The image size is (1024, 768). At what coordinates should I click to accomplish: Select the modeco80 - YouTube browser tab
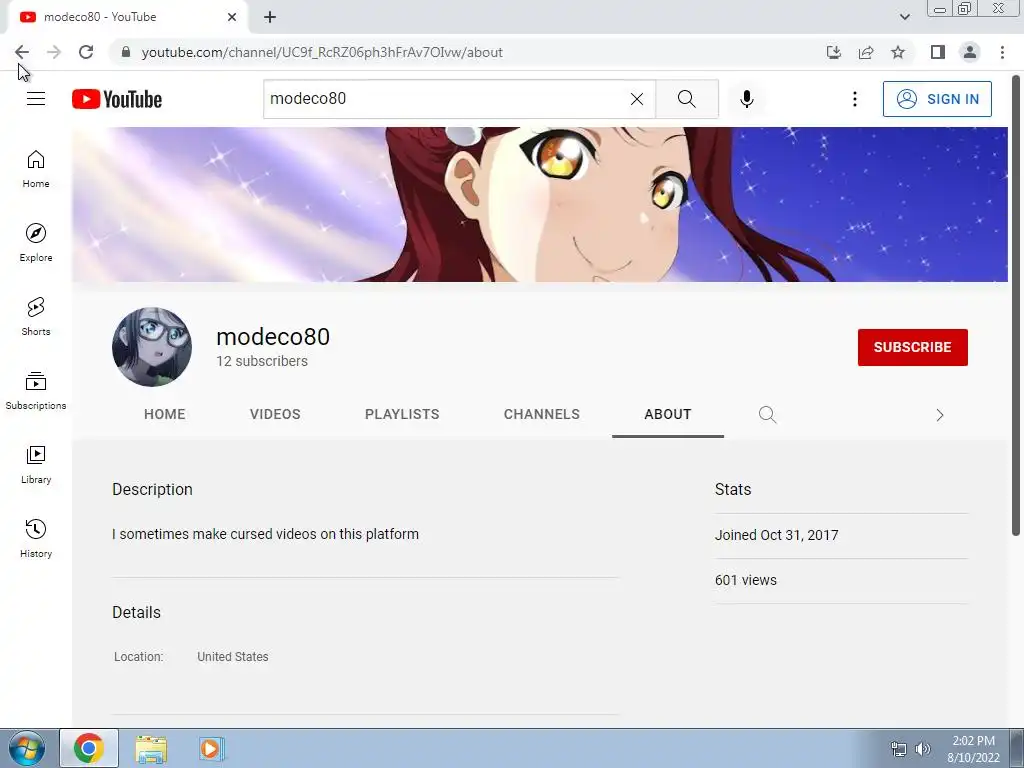(127, 17)
